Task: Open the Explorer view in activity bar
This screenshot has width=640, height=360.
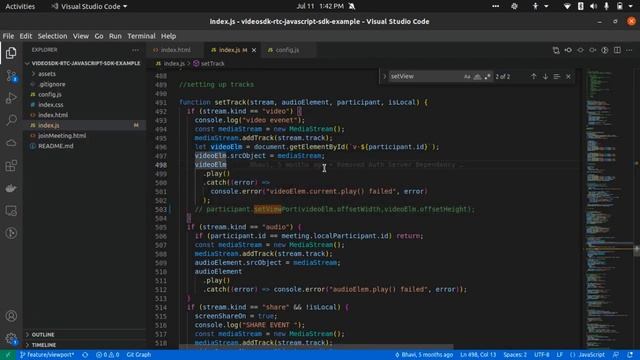Action: click(x=11, y=53)
